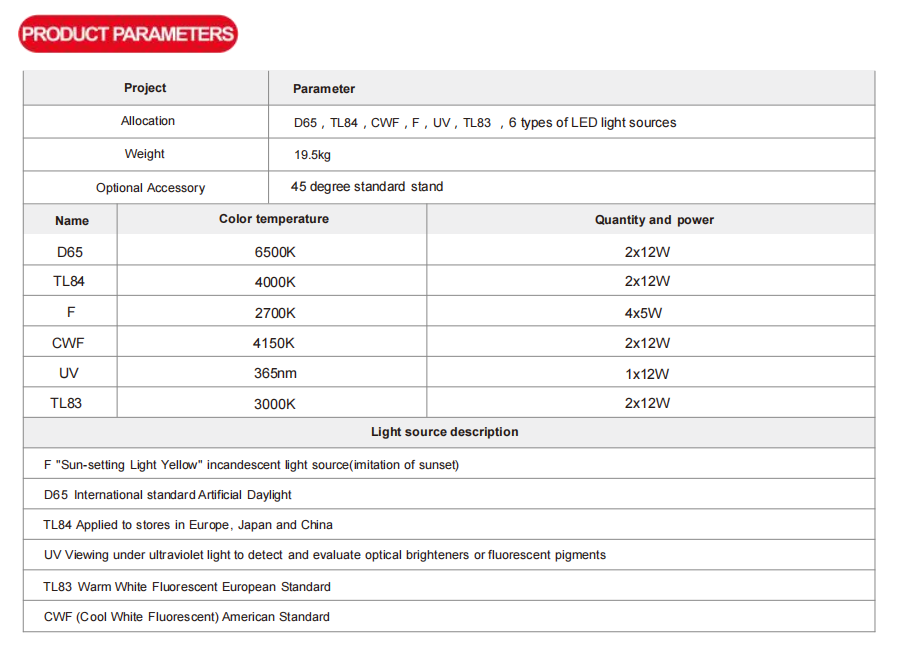This screenshot has height=647, width=899.
Task: Select the CWF American Standard description row
Action: coord(187,617)
